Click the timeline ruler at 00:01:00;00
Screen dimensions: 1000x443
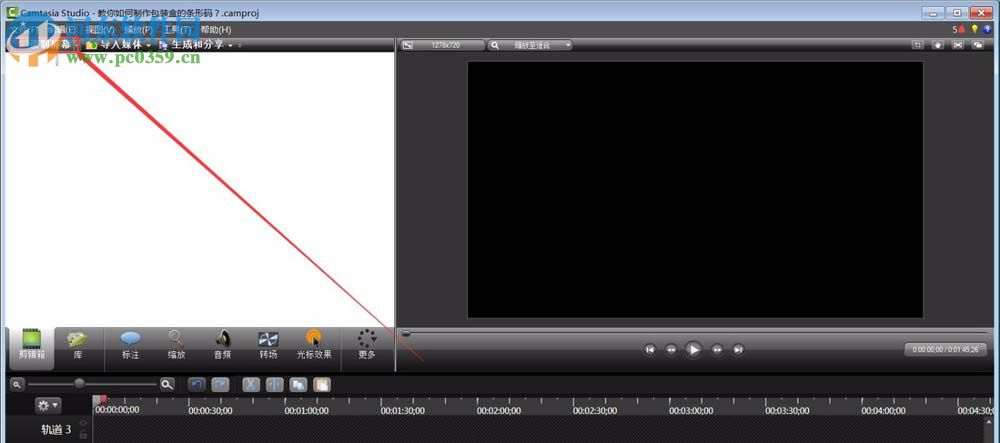point(306,411)
